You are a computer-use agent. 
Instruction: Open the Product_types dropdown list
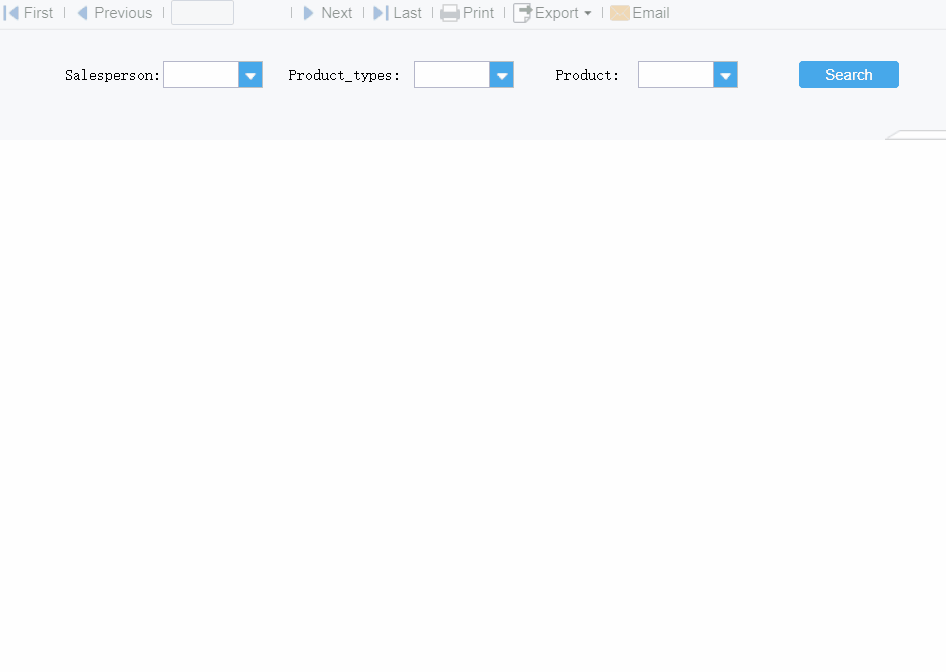(501, 74)
